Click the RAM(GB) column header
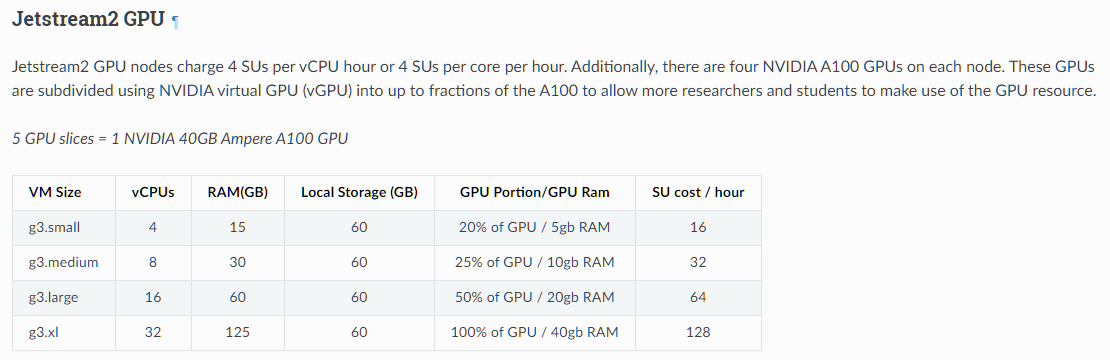This screenshot has width=1110, height=360. click(238, 192)
